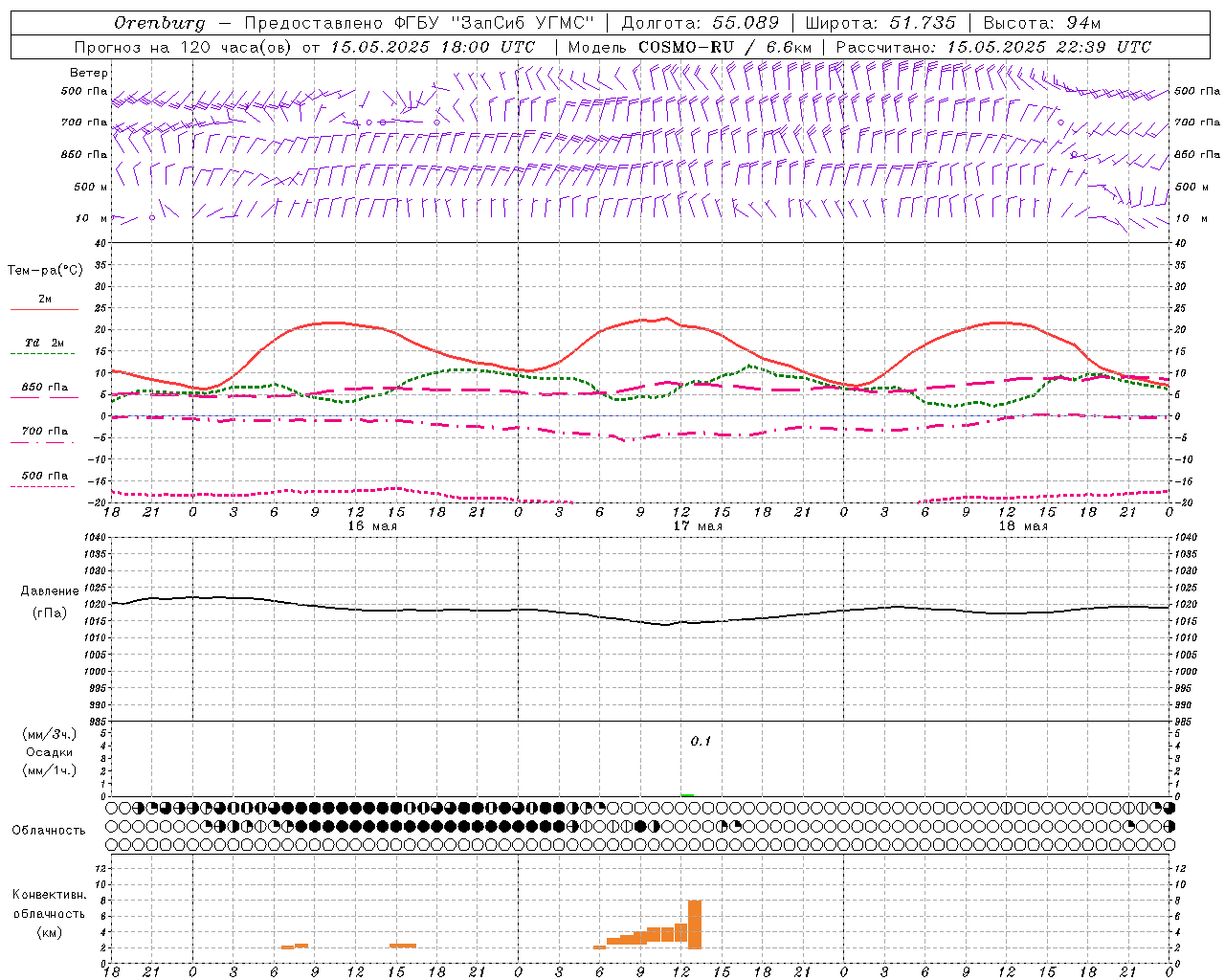Viewport: 1225px width, 980px height.
Task: Click the tallest orange convective cloud bar
Action: pyautogui.click(x=695, y=924)
